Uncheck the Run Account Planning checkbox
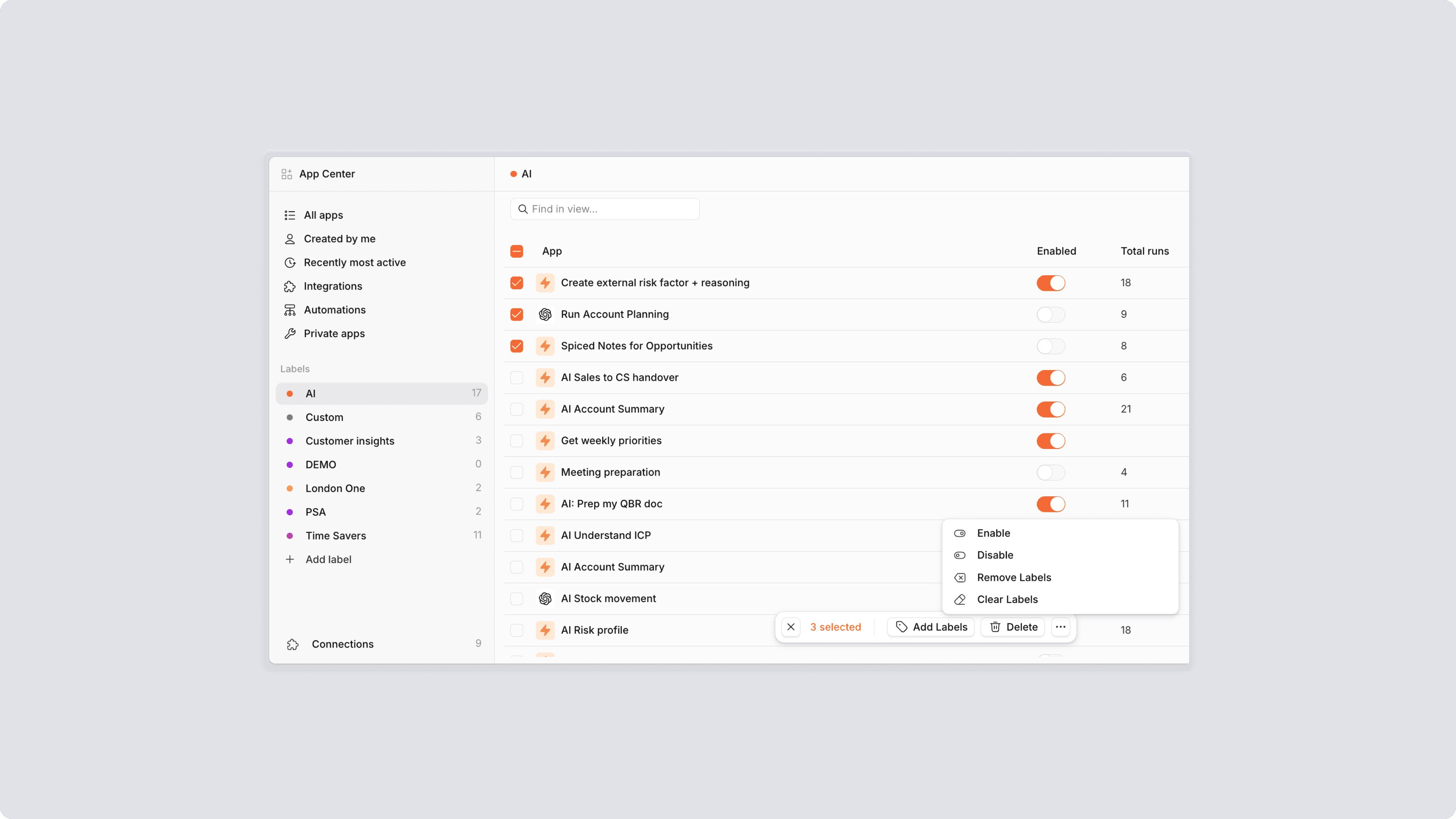Image resolution: width=1456 pixels, height=819 pixels. [x=516, y=315]
